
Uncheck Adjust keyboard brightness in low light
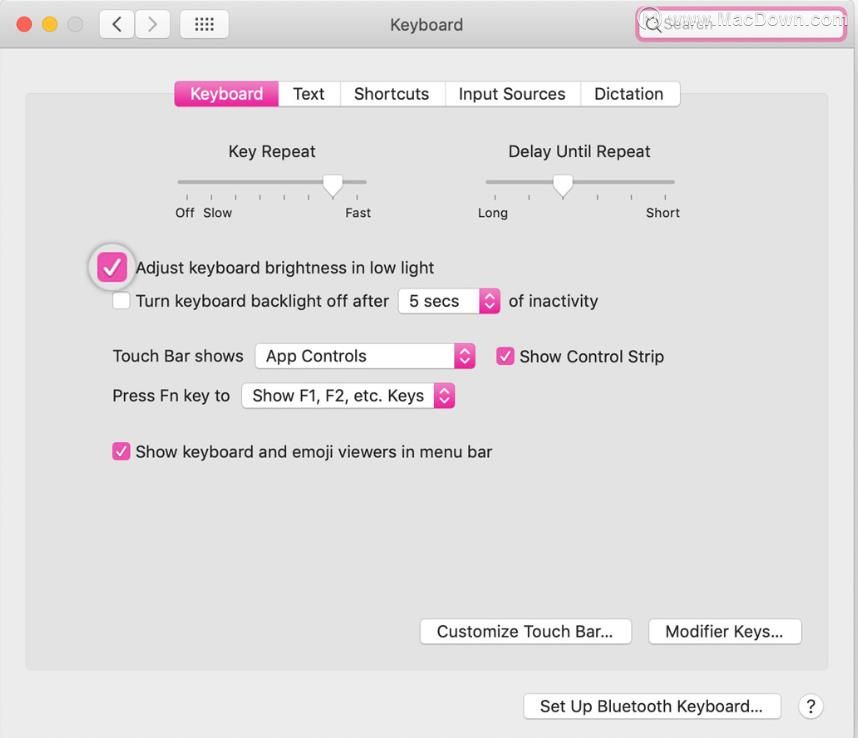click(112, 268)
